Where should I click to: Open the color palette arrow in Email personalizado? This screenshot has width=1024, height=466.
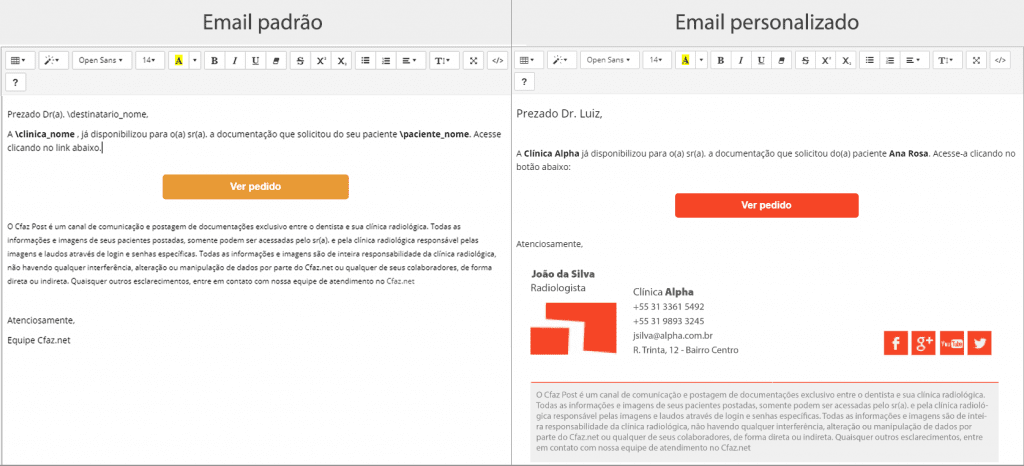(702, 60)
